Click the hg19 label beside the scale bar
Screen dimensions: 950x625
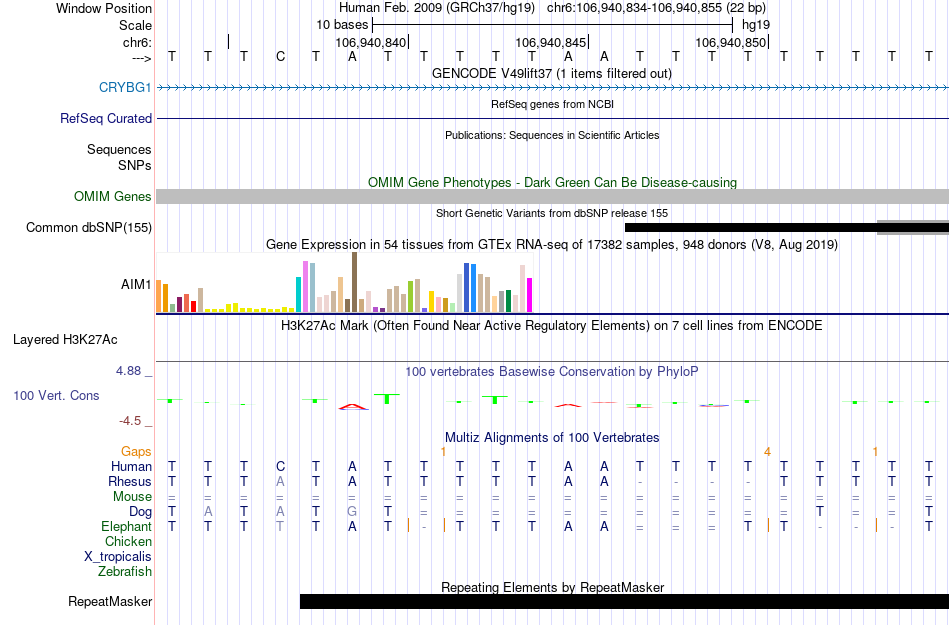756,25
